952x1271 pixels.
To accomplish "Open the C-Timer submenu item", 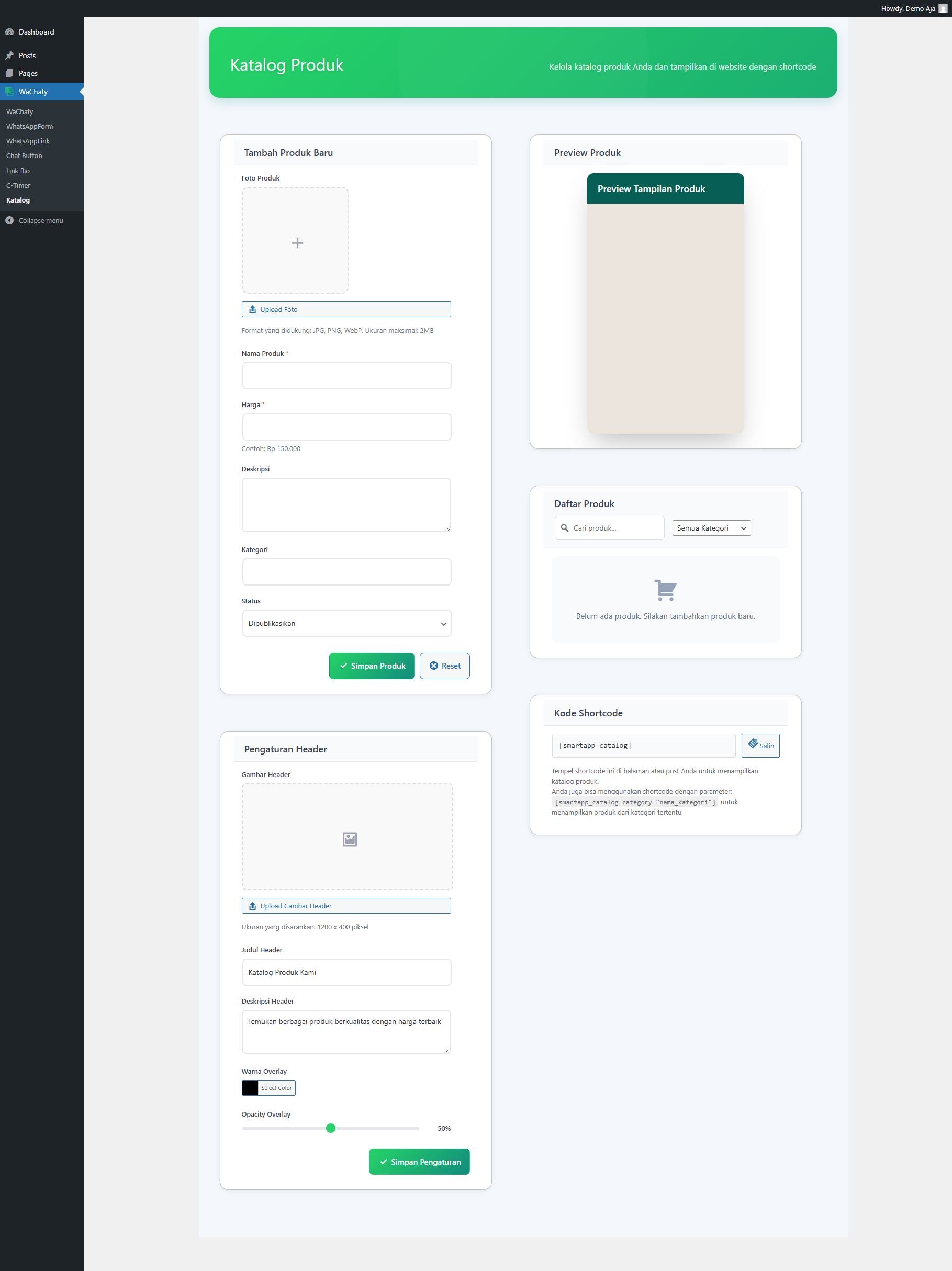I will [x=18, y=186].
